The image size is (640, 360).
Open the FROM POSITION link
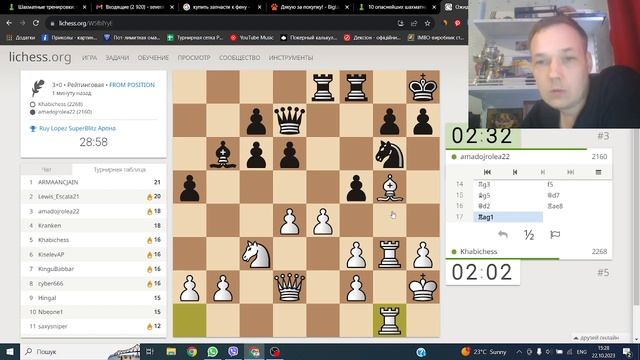click(x=132, y=85)
